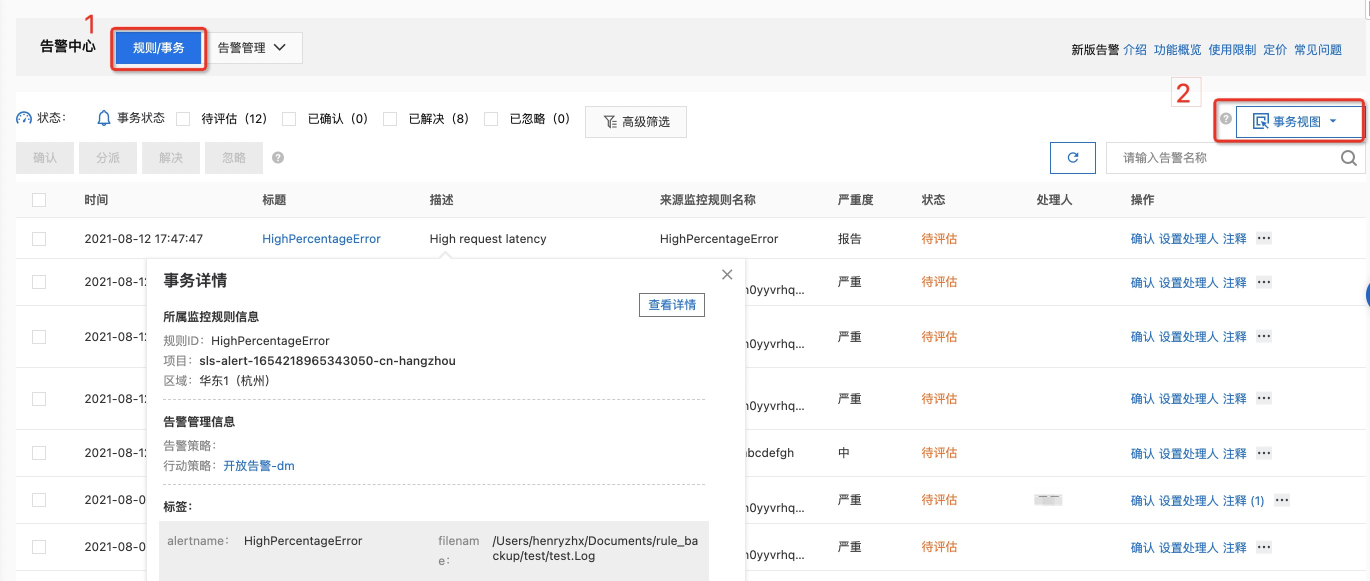Close the 事务详情 popup with X icon

click(726, 274)
